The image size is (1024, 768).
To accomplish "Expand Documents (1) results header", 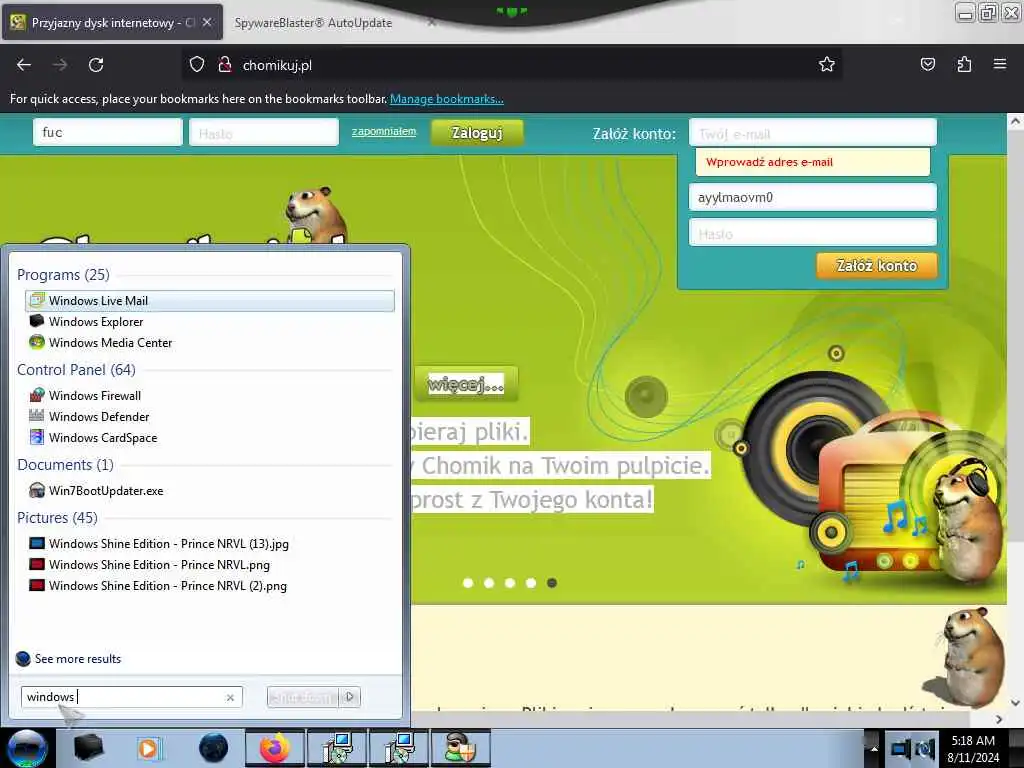I will (x=65, y=464).
